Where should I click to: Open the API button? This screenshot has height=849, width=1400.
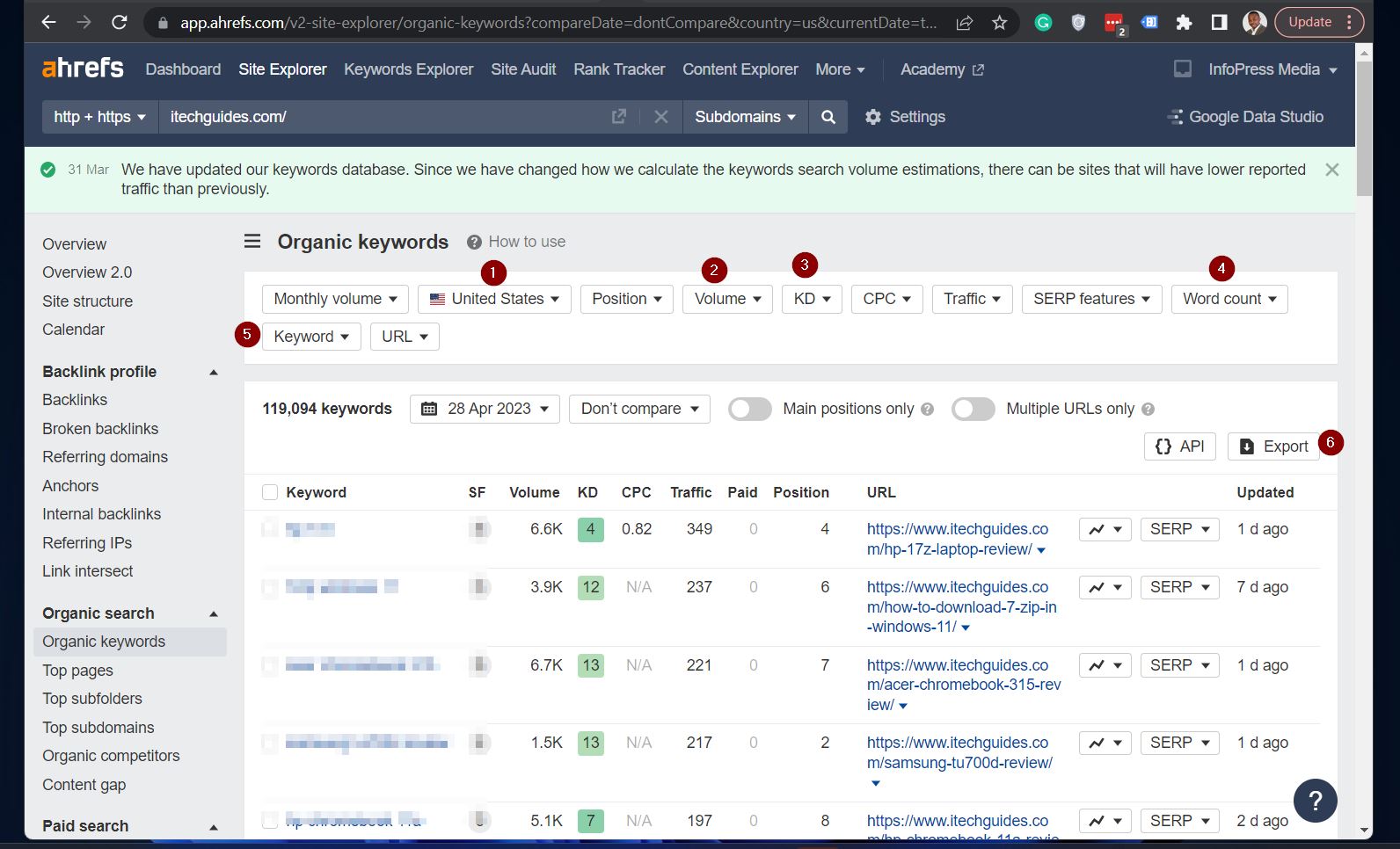[x=1180, y=446]
